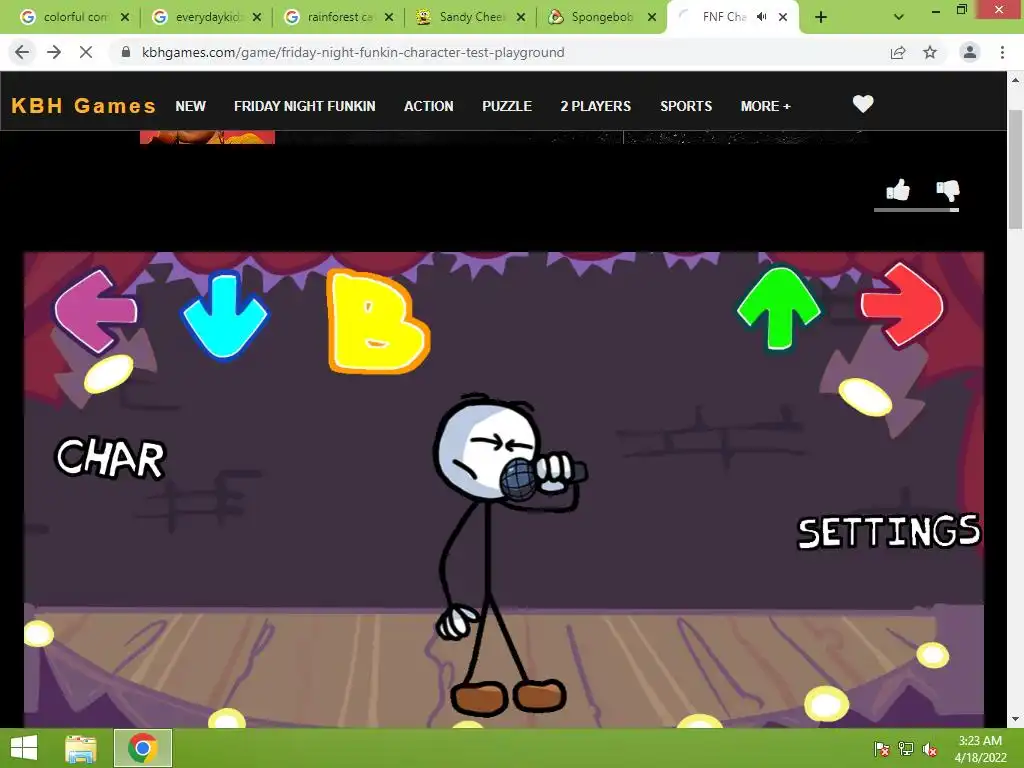Bookmark this page with the star
Image resolution: width=1024 pixels, height=768 pixels.
[930, 52]
